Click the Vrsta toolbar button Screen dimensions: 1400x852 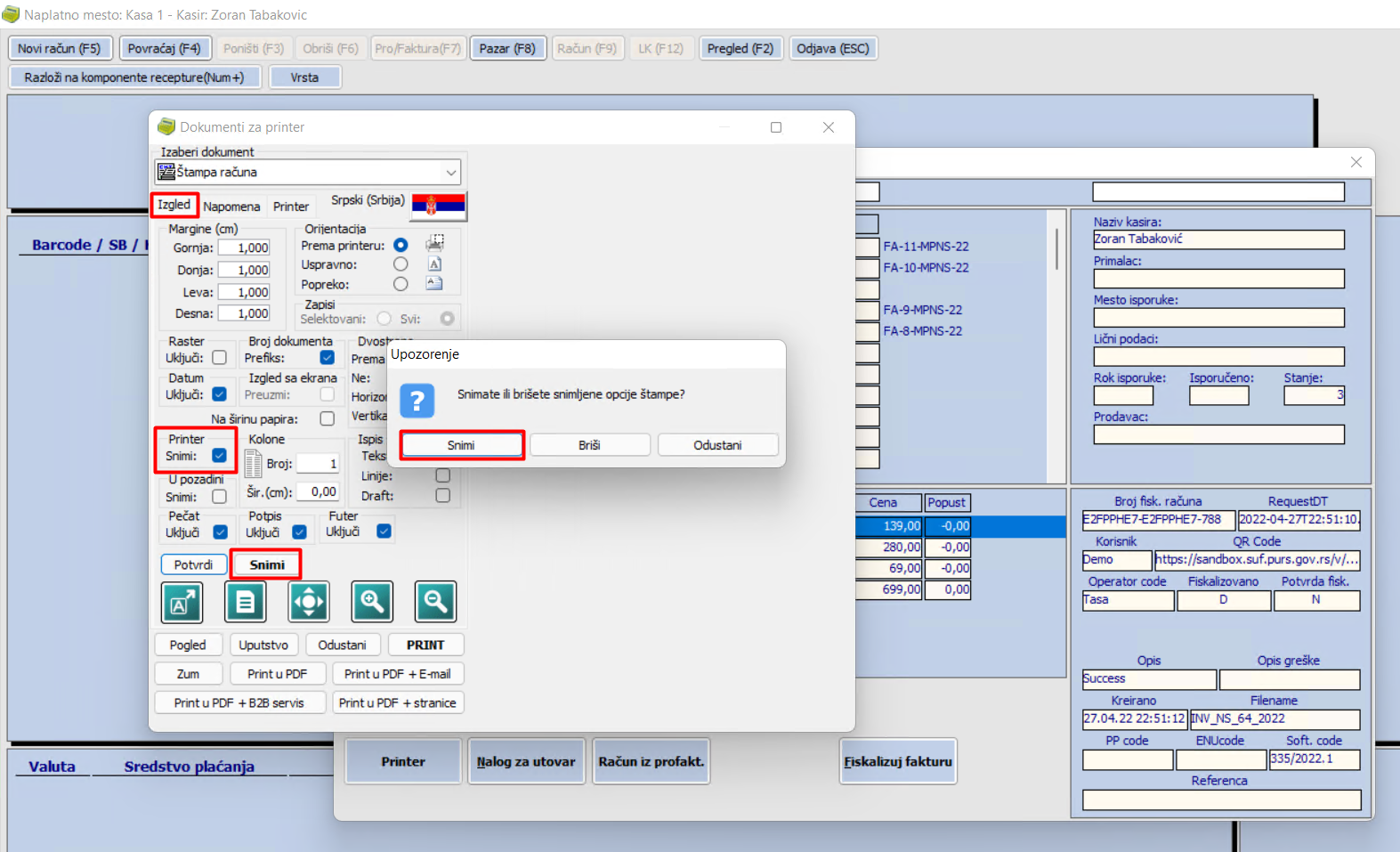(304, 77)
